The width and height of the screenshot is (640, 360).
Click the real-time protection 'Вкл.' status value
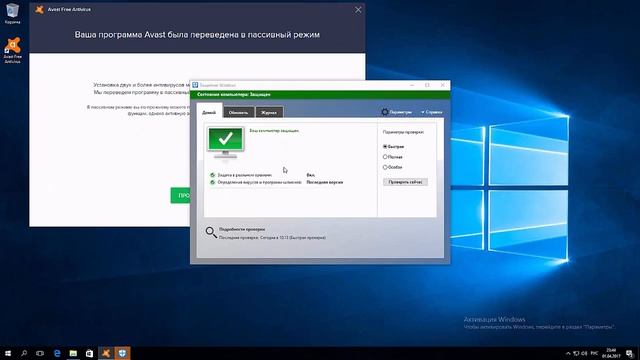tap(311, 175)
